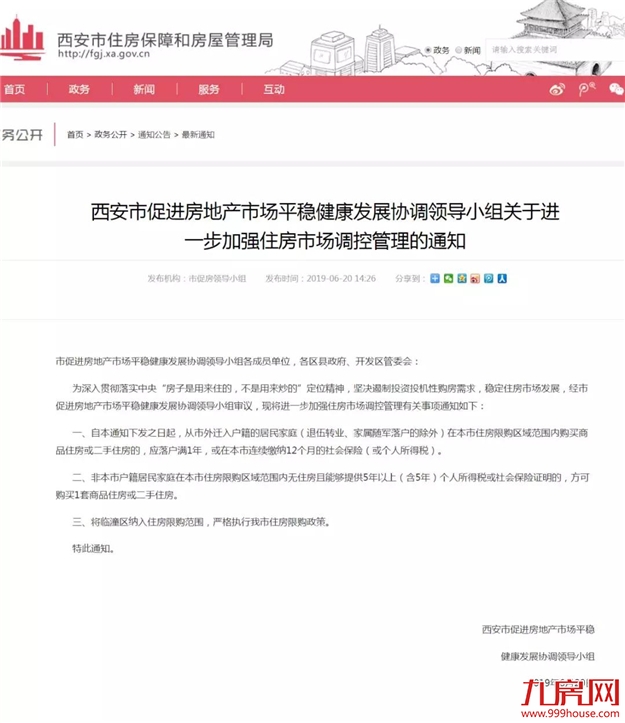Open 服务 in the red navigation bar

[209, 89]
